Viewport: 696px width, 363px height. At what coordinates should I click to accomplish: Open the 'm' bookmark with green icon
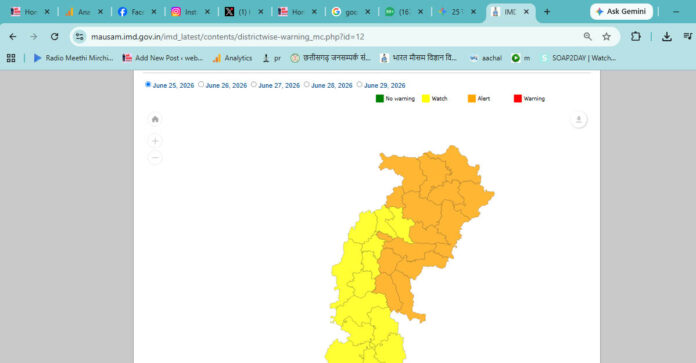(521, 58)
